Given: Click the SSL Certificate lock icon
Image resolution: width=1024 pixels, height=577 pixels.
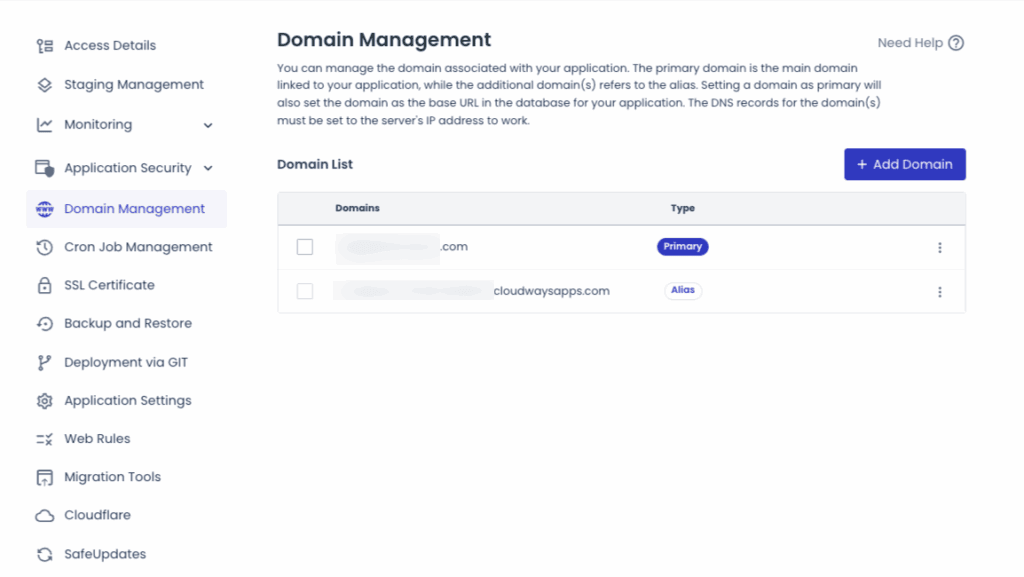Looking at the screenshot, I should coord(44,286).
